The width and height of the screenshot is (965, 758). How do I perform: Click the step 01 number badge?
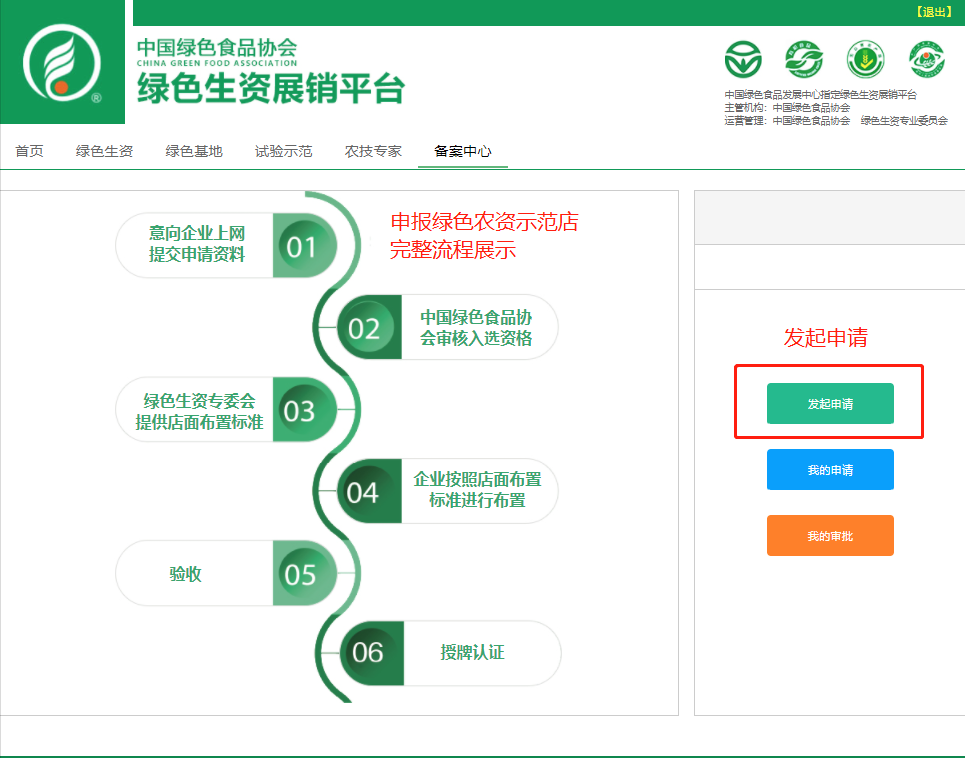302,246
